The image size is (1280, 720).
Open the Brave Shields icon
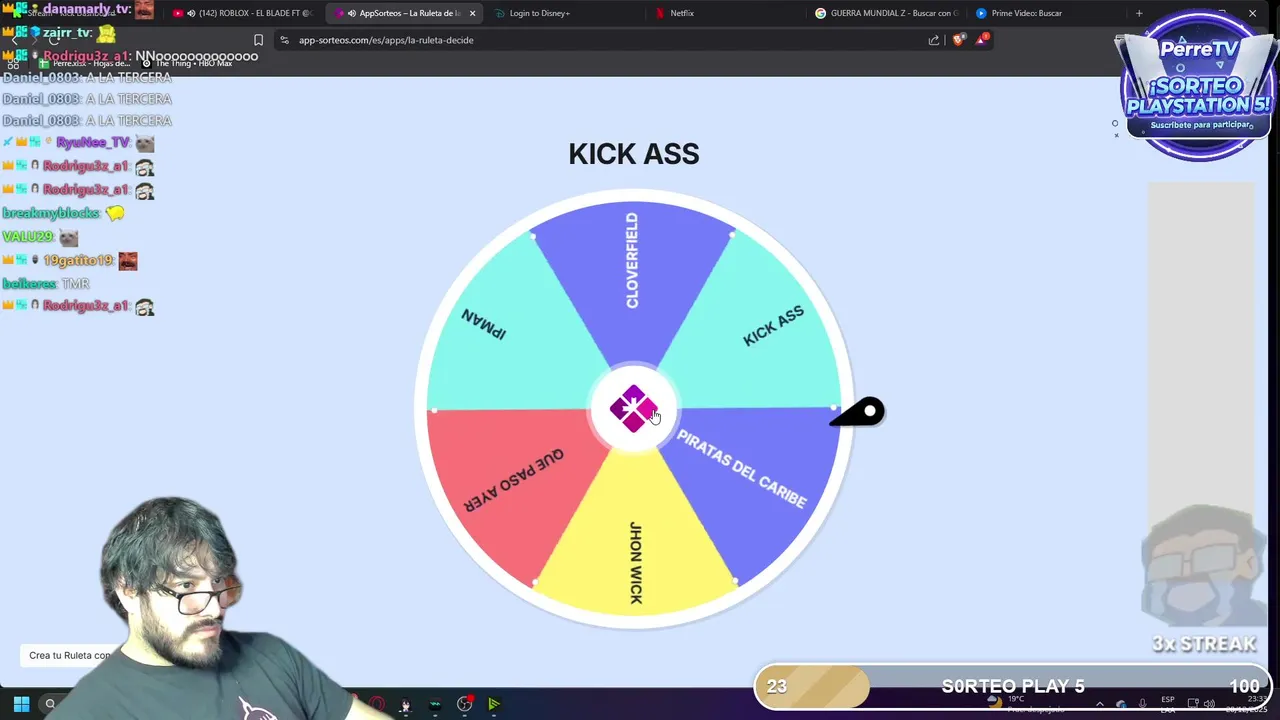click(959, 40)
